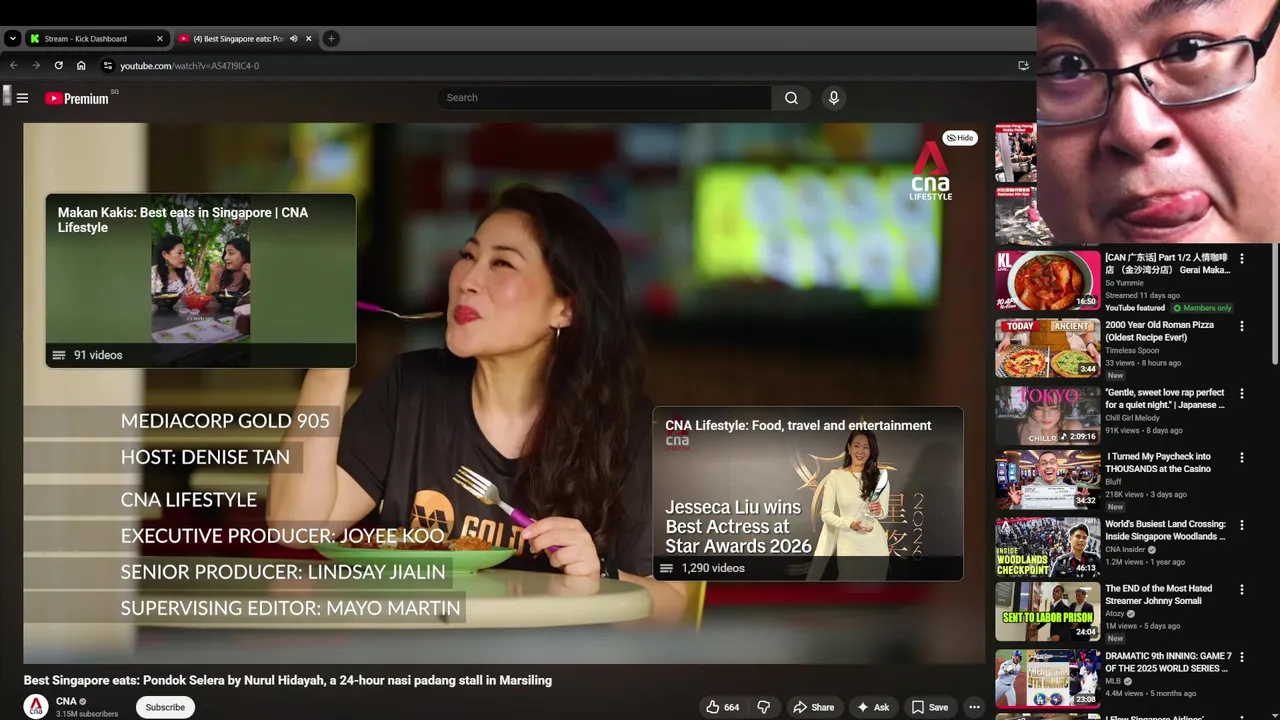Open more actions three-dot menu under video
The width and height of the screenshot is (1280, 720).
[974, 707]
